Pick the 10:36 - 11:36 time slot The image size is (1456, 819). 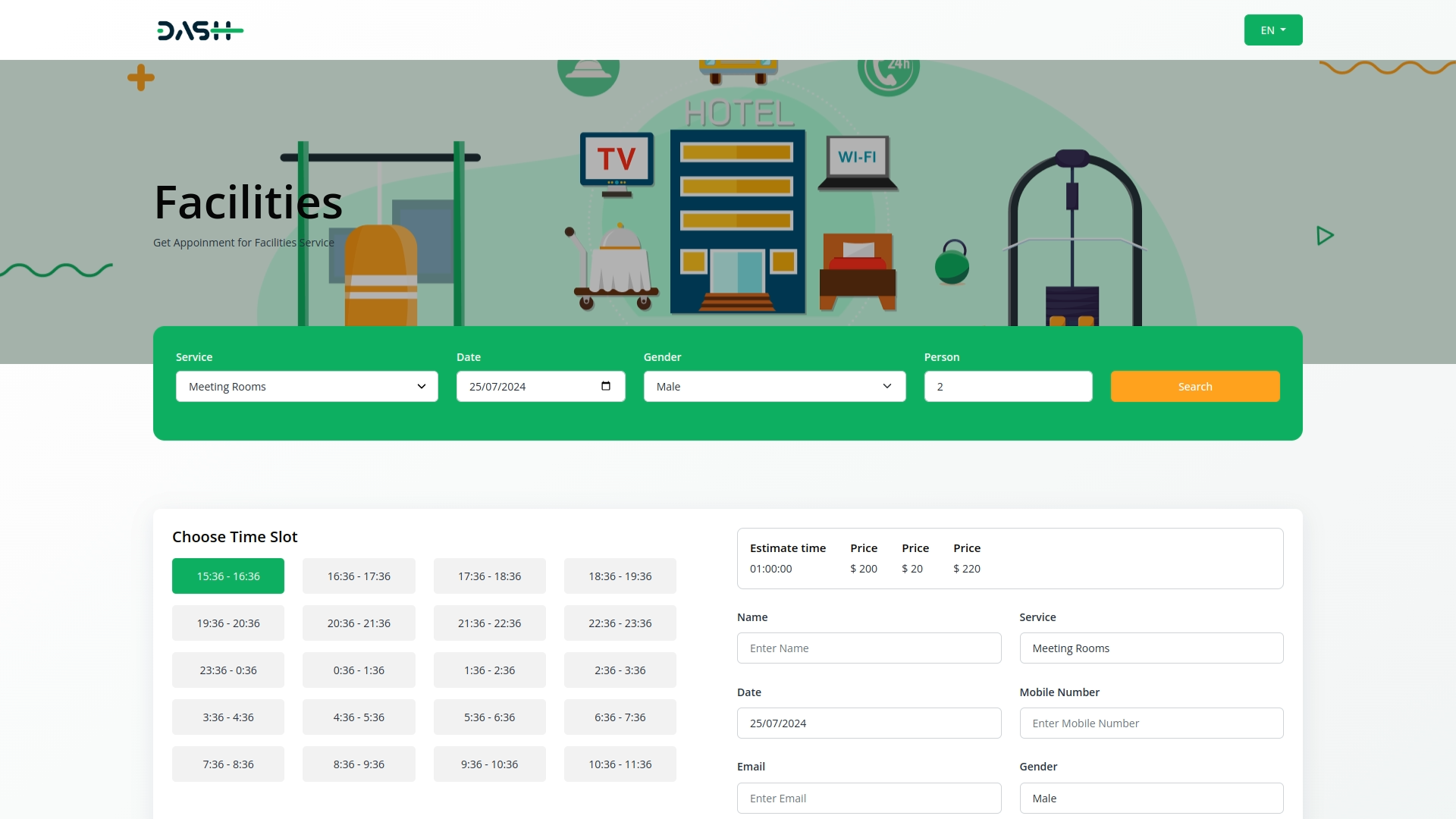620,764
